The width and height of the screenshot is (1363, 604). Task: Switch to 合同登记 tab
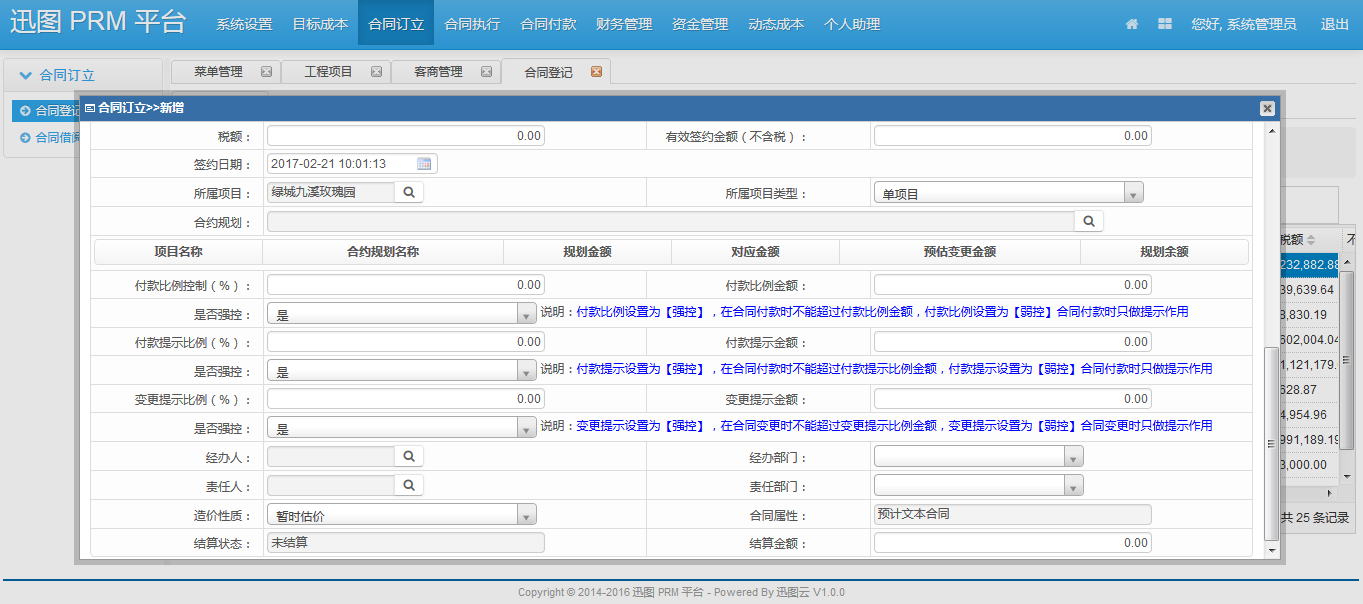pos(549,72)
